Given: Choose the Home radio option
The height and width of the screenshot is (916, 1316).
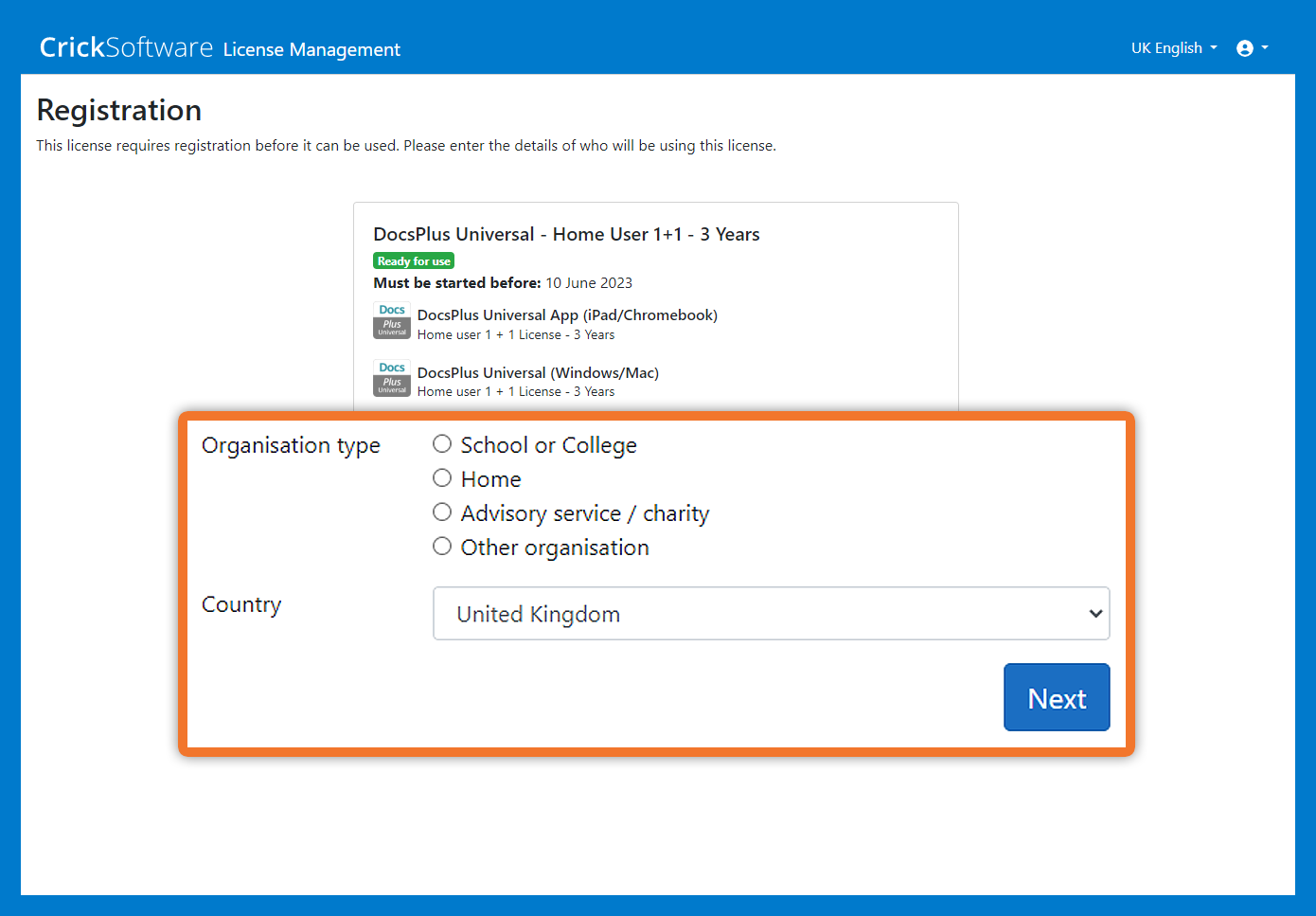Looking at the screenshot, I should (442, 478).
